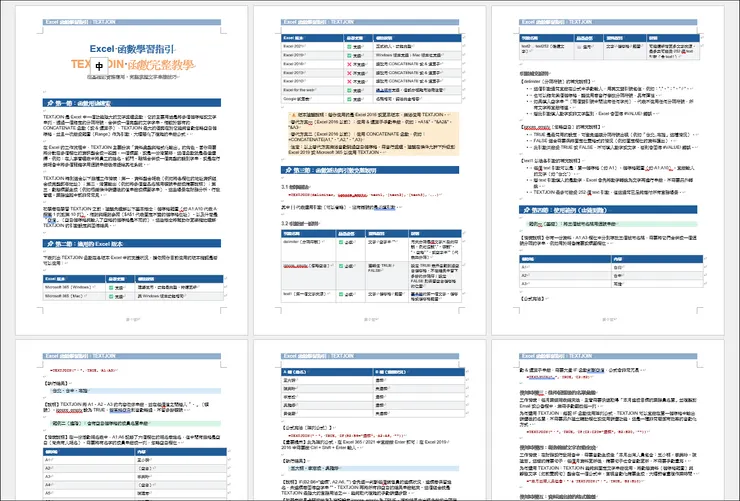
Task: Click the pin icon in 第一節 heading
Action: [50, 103]
